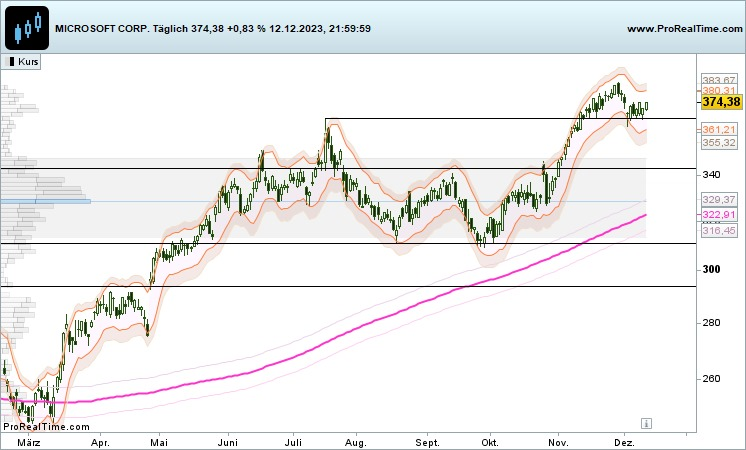Click the 340 price axis tick
Screen dimensions: 746x450
[711, 175]
